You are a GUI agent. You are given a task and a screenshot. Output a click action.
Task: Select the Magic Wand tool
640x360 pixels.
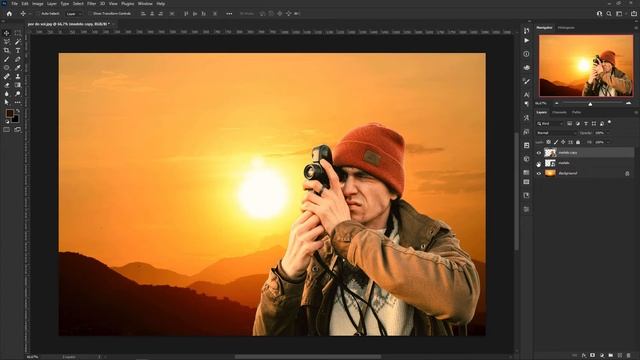pos(18,42)
